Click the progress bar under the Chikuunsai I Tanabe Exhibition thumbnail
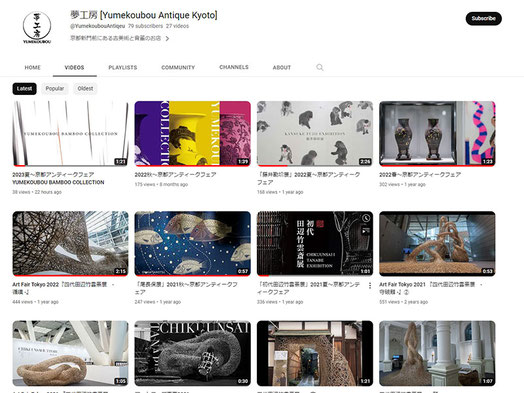The image size is (524, 393). (x=315, y=275)
